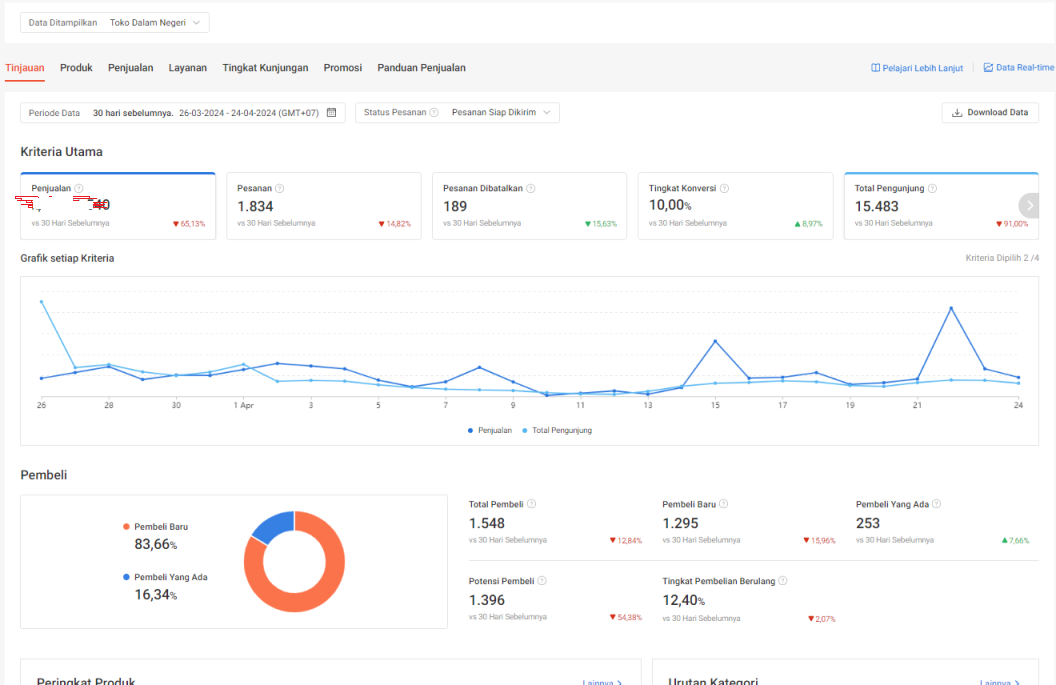The height and width of the screenshot is (685, 1056).
Task: Click info icon next to Tingkat Konversi
Action: click(725, 189)
